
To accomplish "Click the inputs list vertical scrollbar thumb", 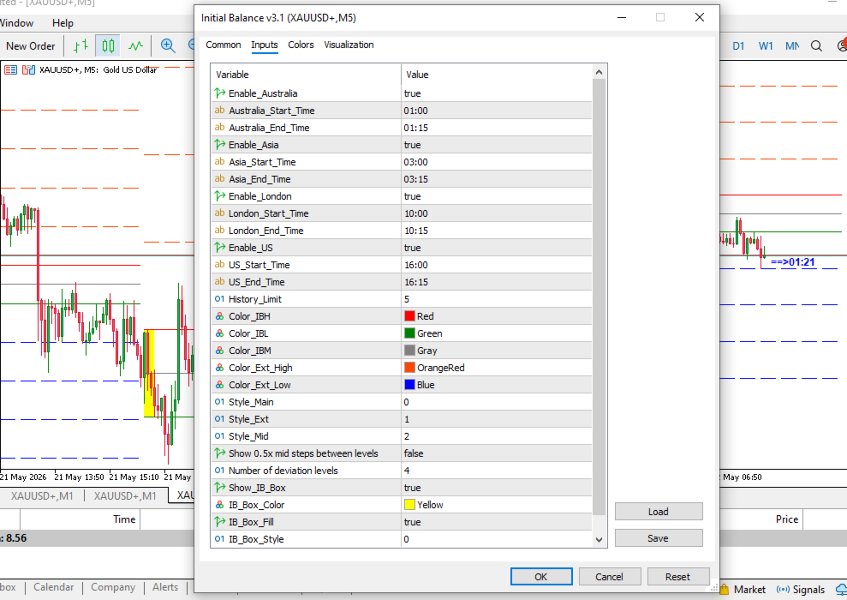I will click(599, 297).
